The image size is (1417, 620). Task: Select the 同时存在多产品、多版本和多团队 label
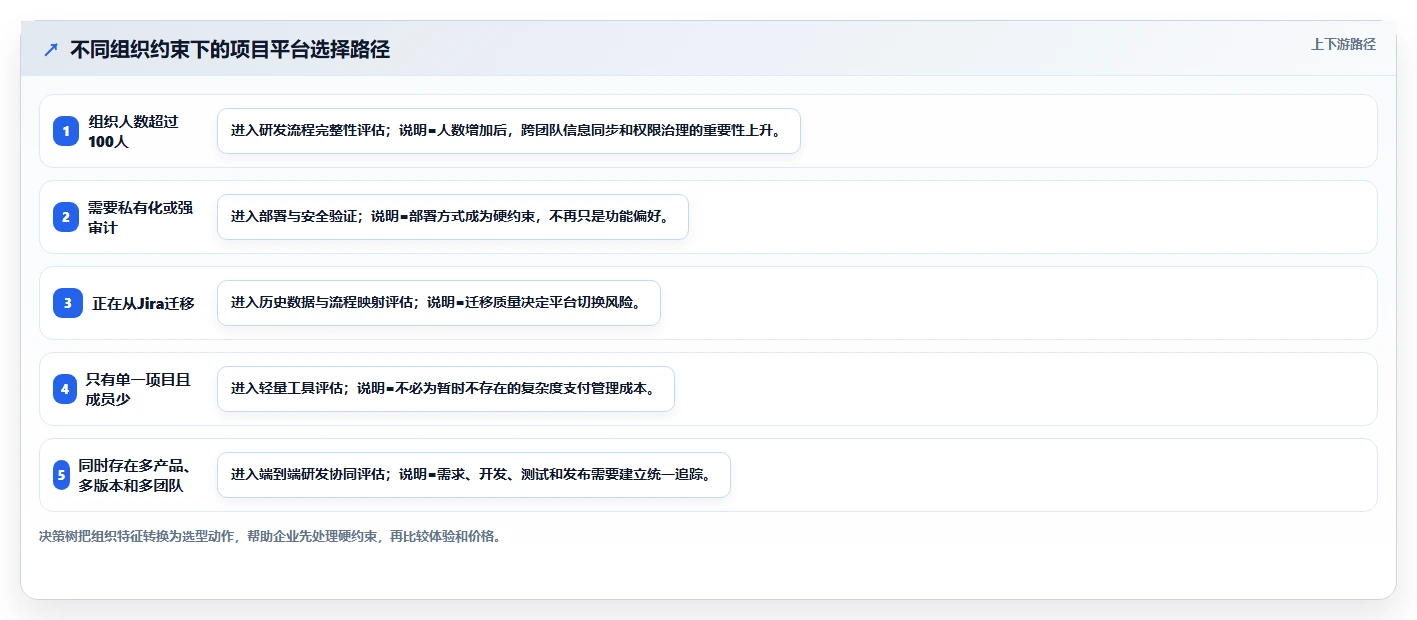click(x=135, y=475)
